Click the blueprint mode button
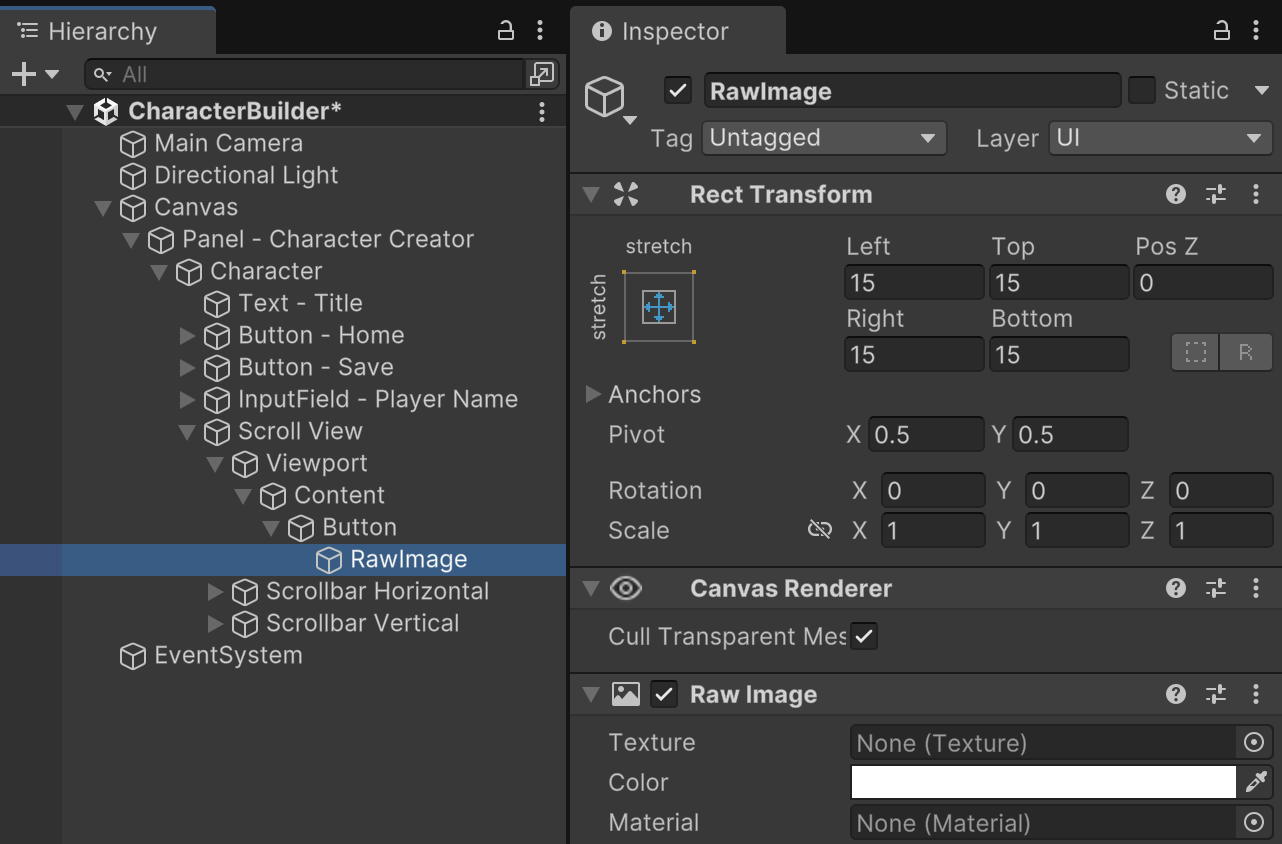 pyautogui.click(x=1195, y=352)
